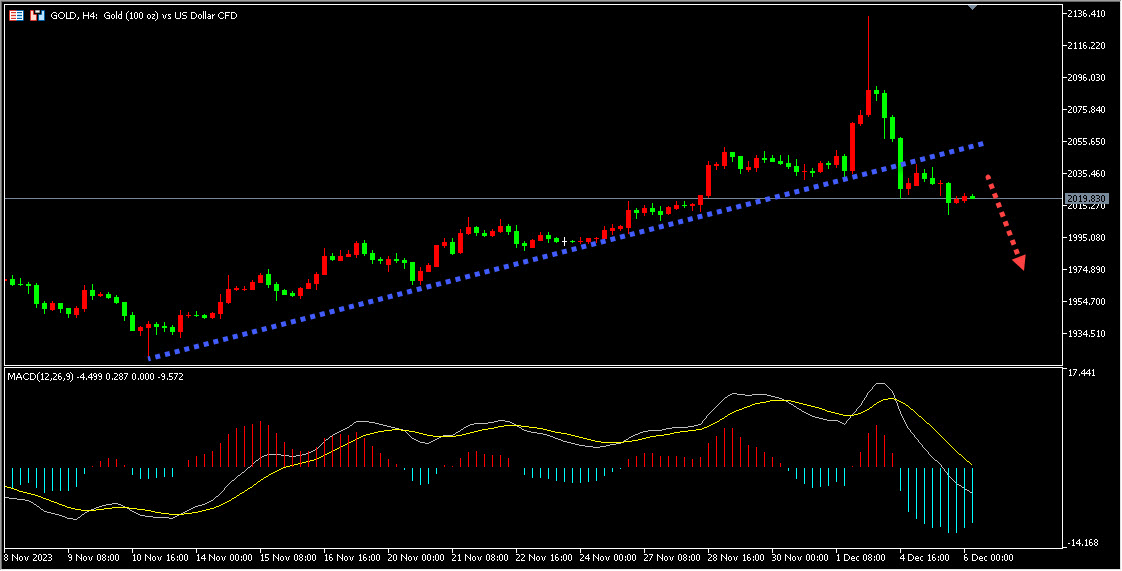Select the red candle with the tallest upper wick
The image size is (1122, 571).
[x=869, y=102]
